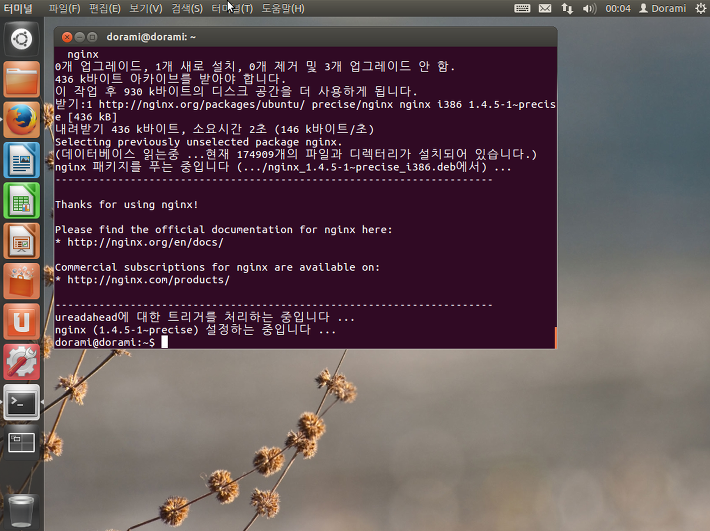
Task: Click the '내려받기 436 k바이트' line
Action: (215, 129)
